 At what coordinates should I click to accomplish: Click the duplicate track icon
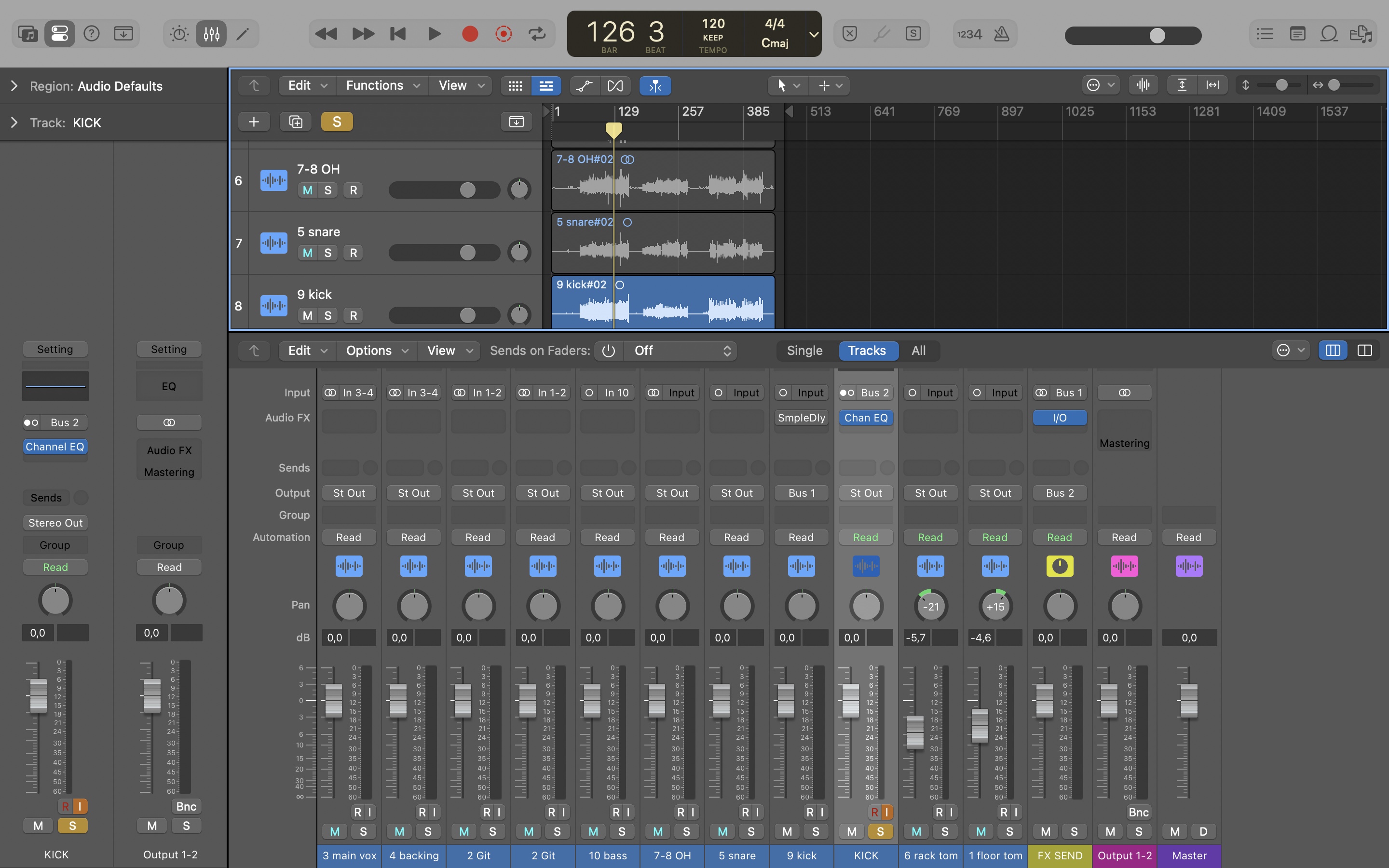click(296, 122)
